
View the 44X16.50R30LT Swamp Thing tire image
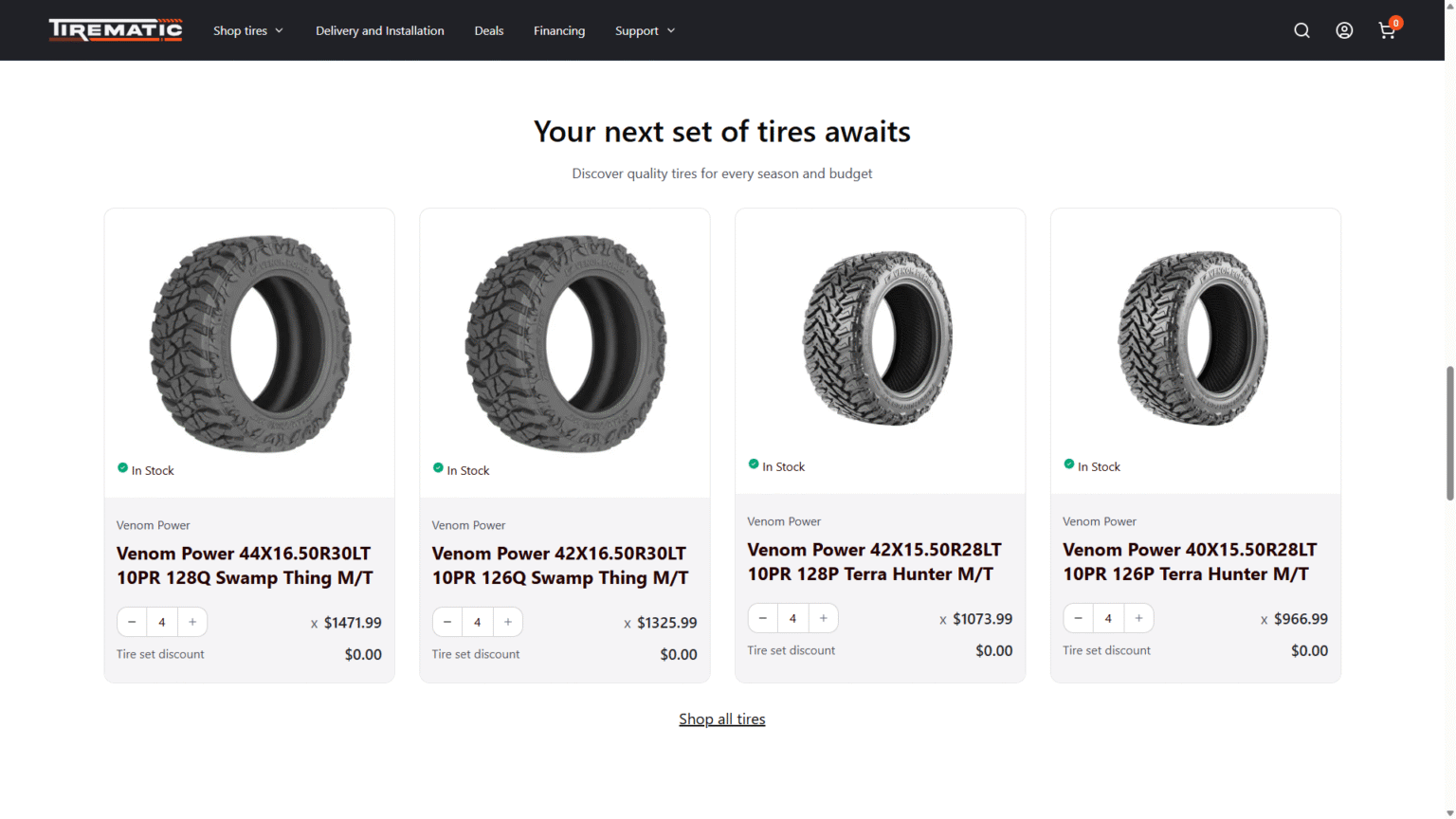tap(249, 343)
